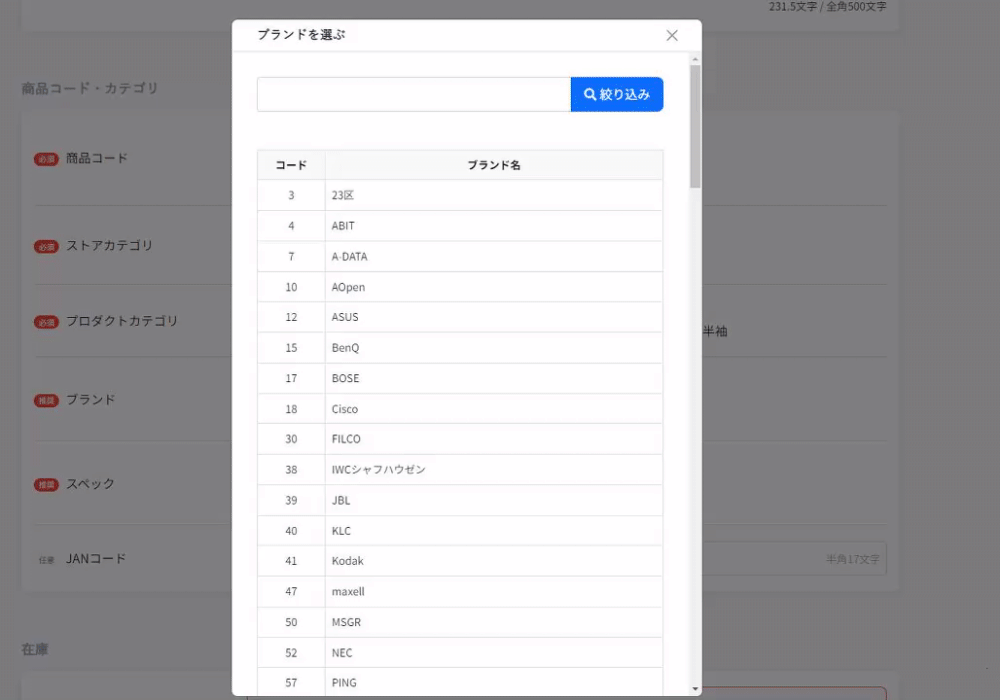Click code 38 cell
This screenshot has width=1000, height=700.
[x=291, y=469]
